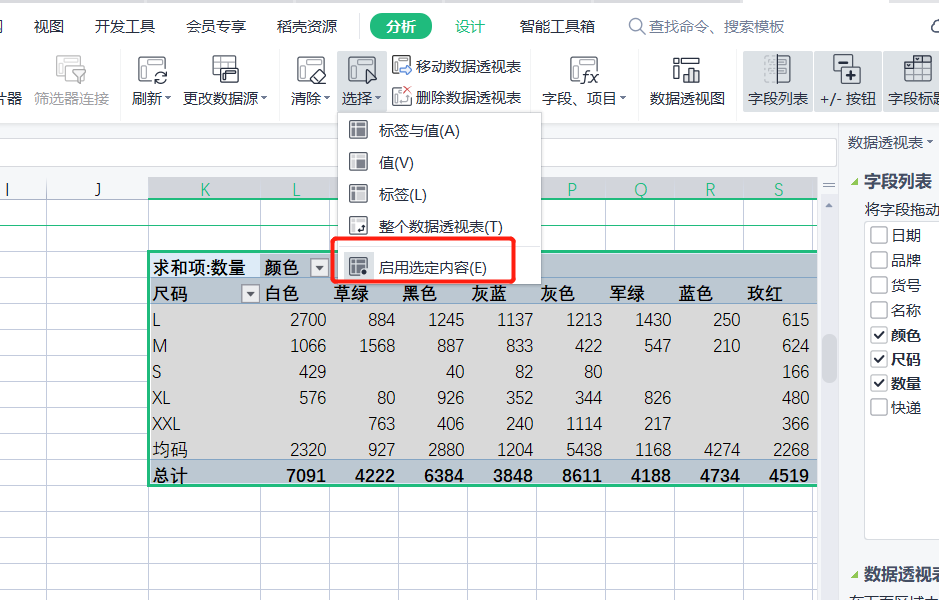Screen dimensions: 939x600
Task: Click the XXL row label
Action: coord(166,423)
